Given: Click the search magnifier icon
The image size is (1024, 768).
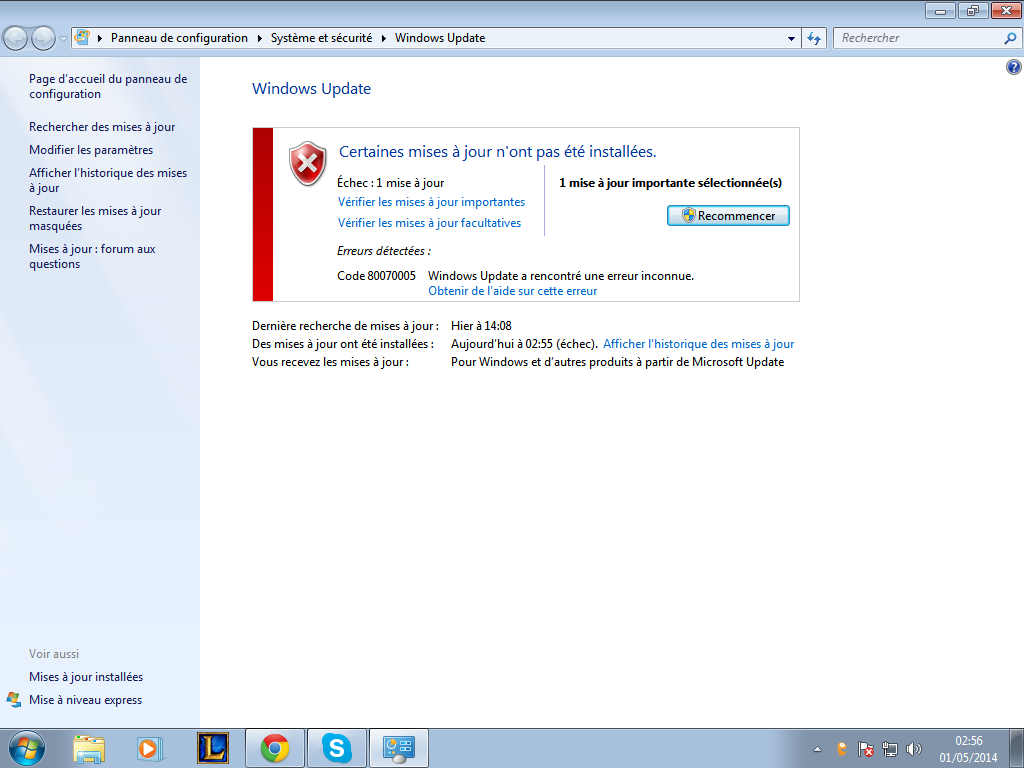Looking at the screenshot, I should pyautogui.click(x=1010, y=38).
